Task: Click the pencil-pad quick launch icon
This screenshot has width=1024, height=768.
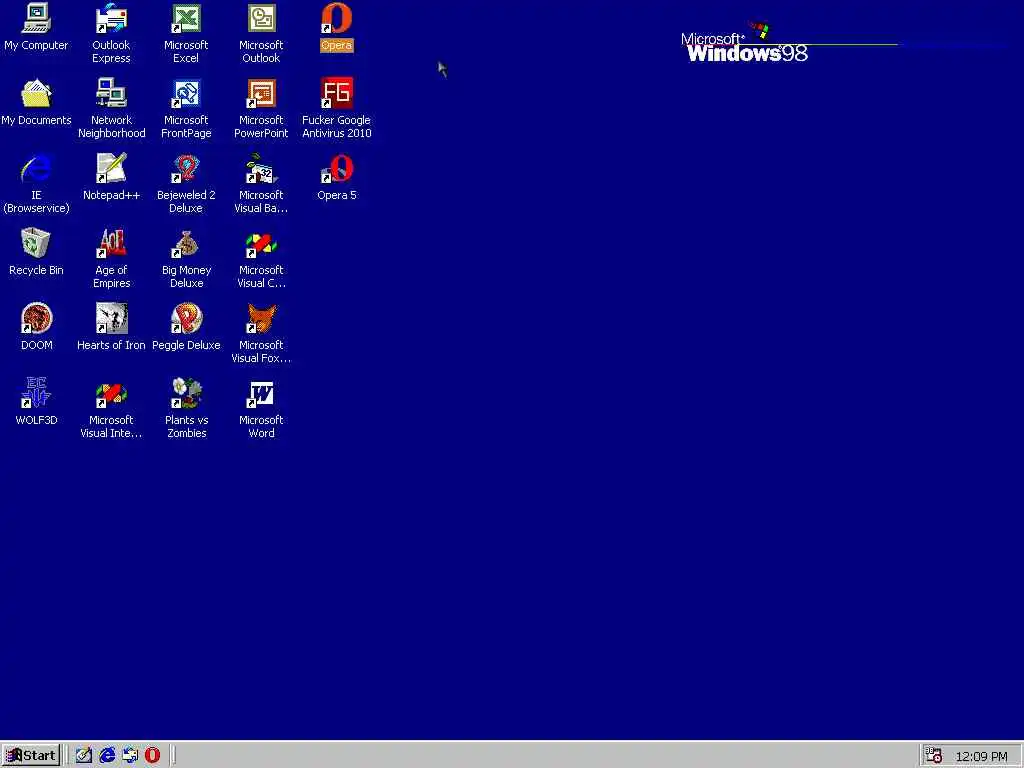Action: tap(84, 756)
